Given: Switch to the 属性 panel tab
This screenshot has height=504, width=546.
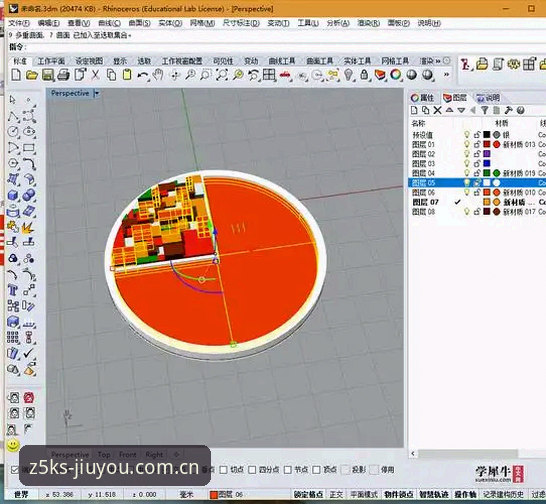Looking at the screenshot, I should (x=422, y=98).
